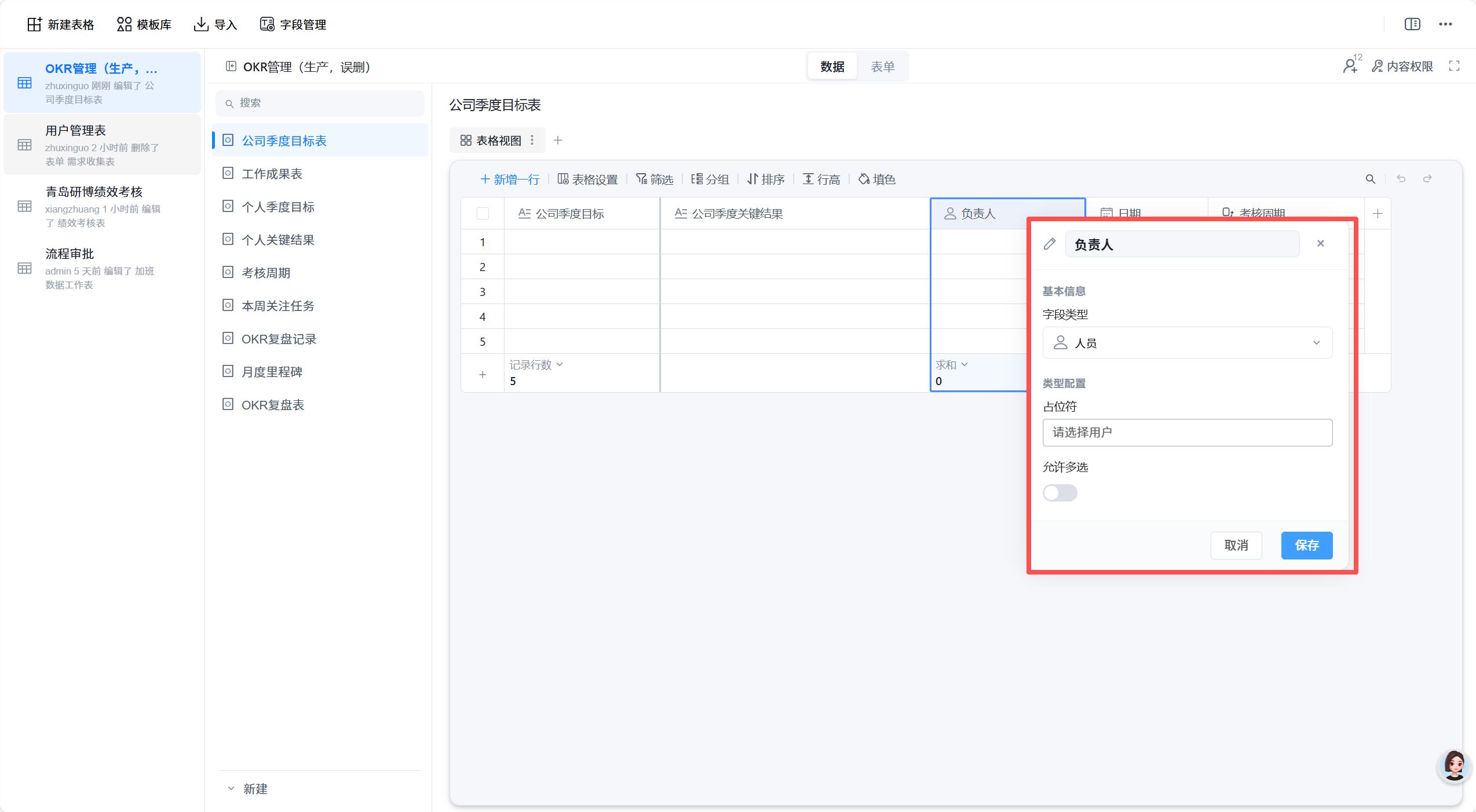This screenshot has height=812, width=1476.
Task: Open the 模板库 template library
Action: (x=144, y=24)
